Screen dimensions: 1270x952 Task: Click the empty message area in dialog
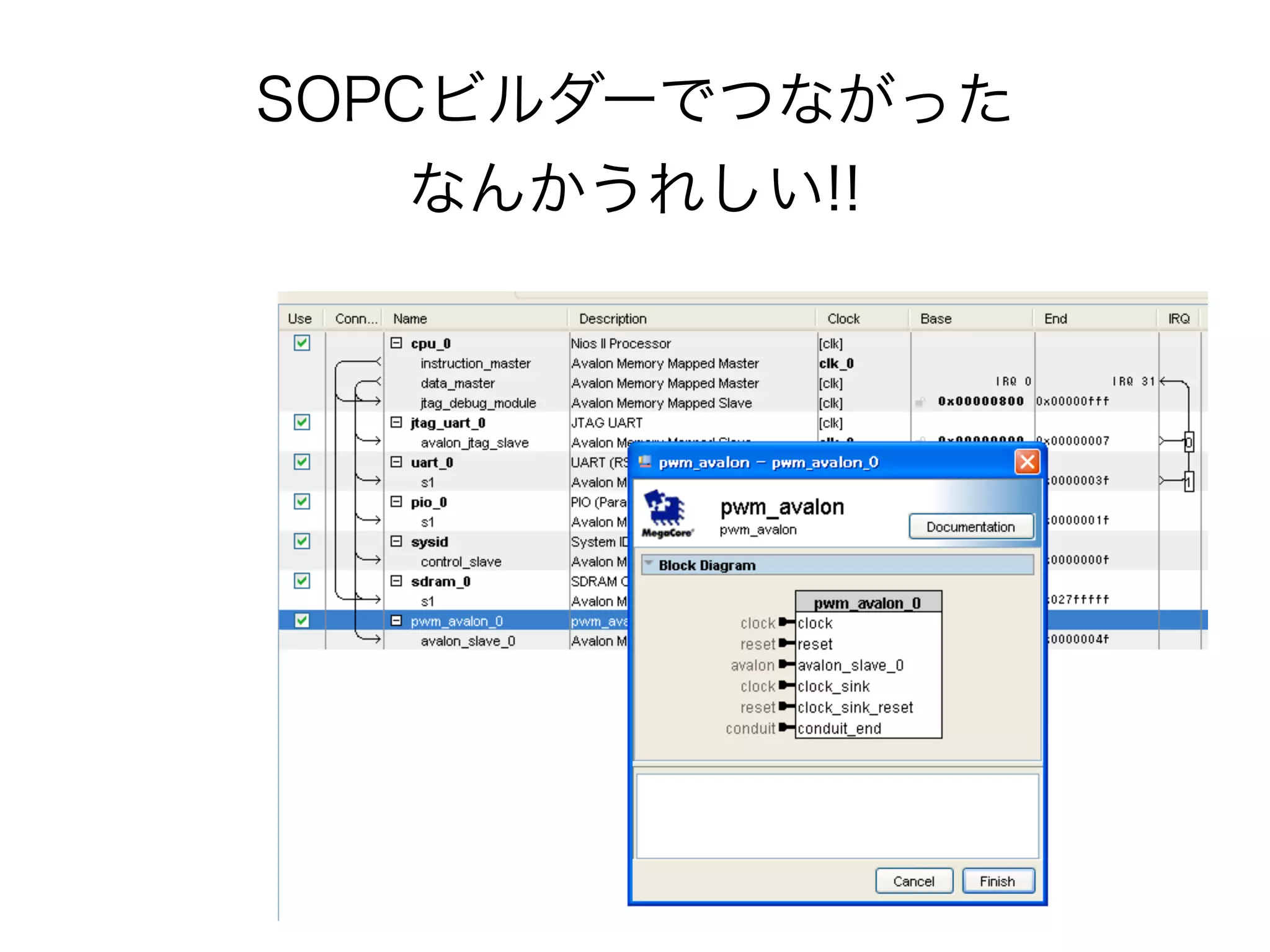(837, 816)
